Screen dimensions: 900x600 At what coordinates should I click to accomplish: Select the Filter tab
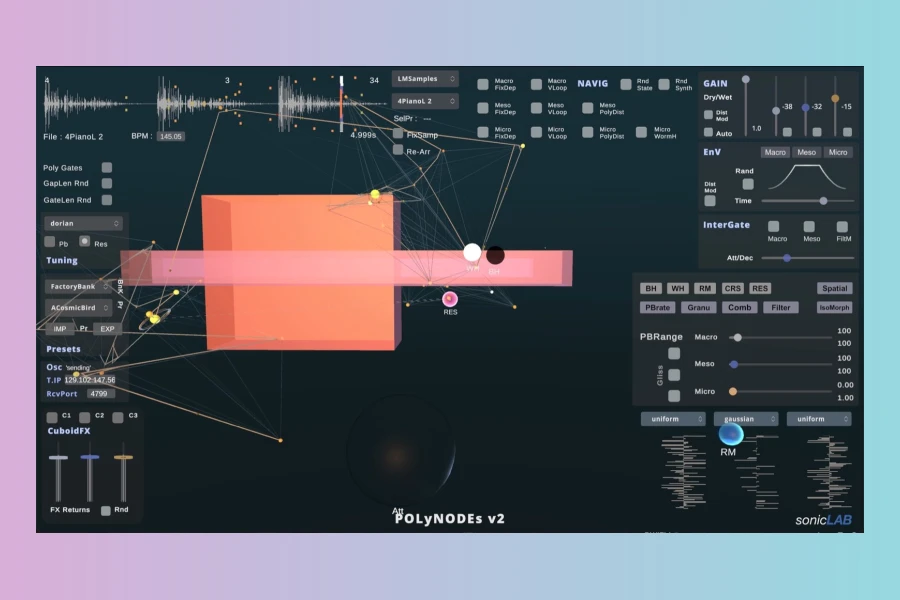pos(781,308)
